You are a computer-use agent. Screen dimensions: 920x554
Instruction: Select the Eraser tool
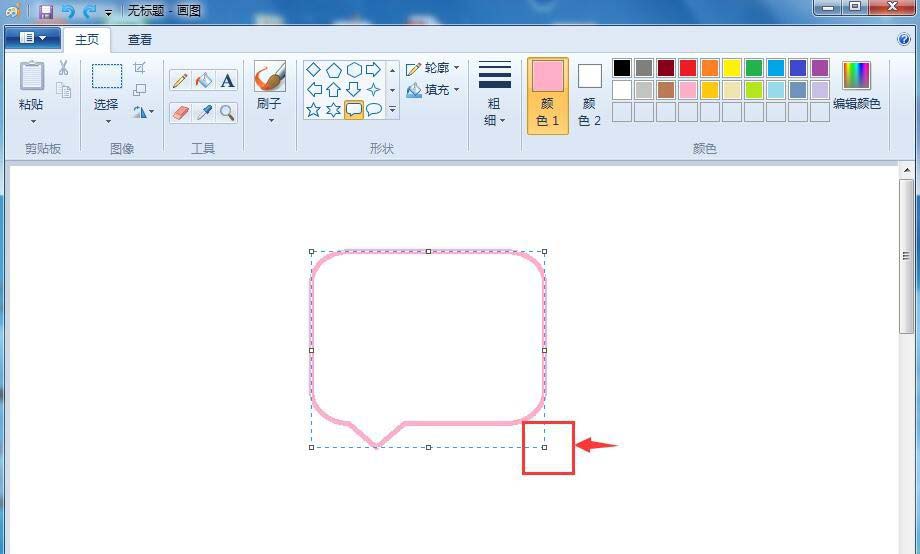click(x=180, y=112)
